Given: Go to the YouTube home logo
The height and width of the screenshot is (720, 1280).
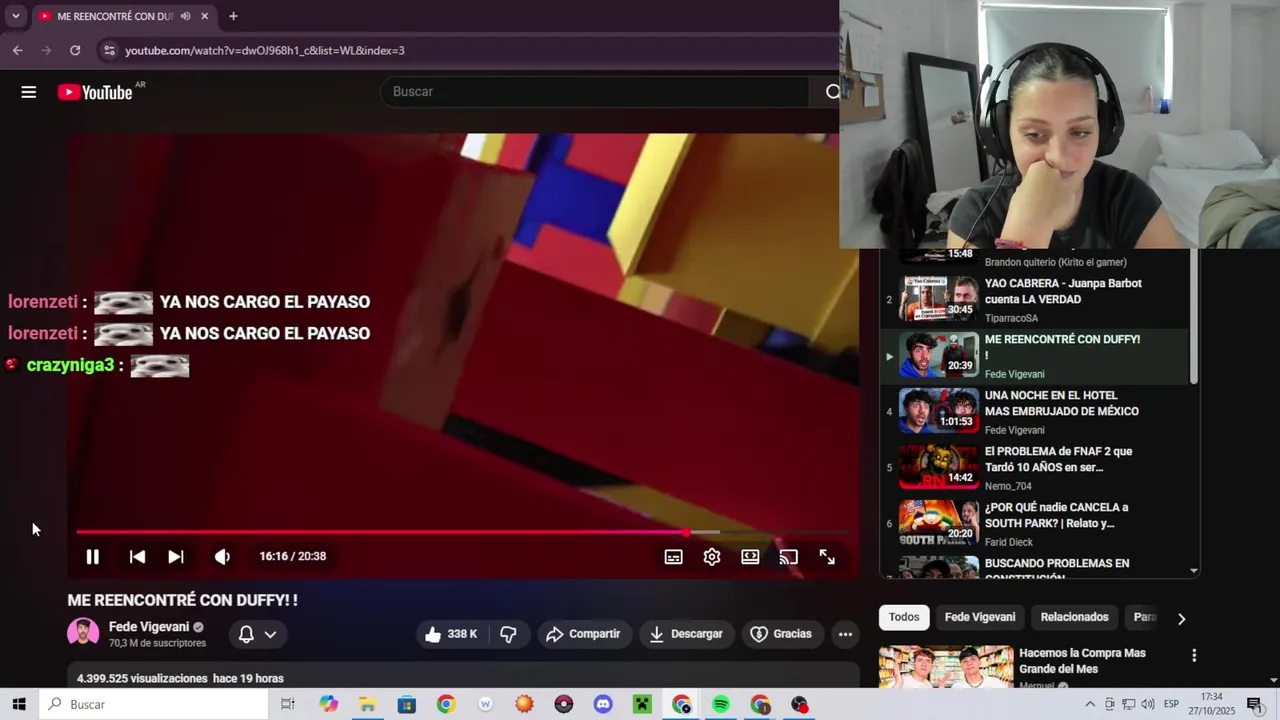Looking at the screenshot, I should coord(95,92).
